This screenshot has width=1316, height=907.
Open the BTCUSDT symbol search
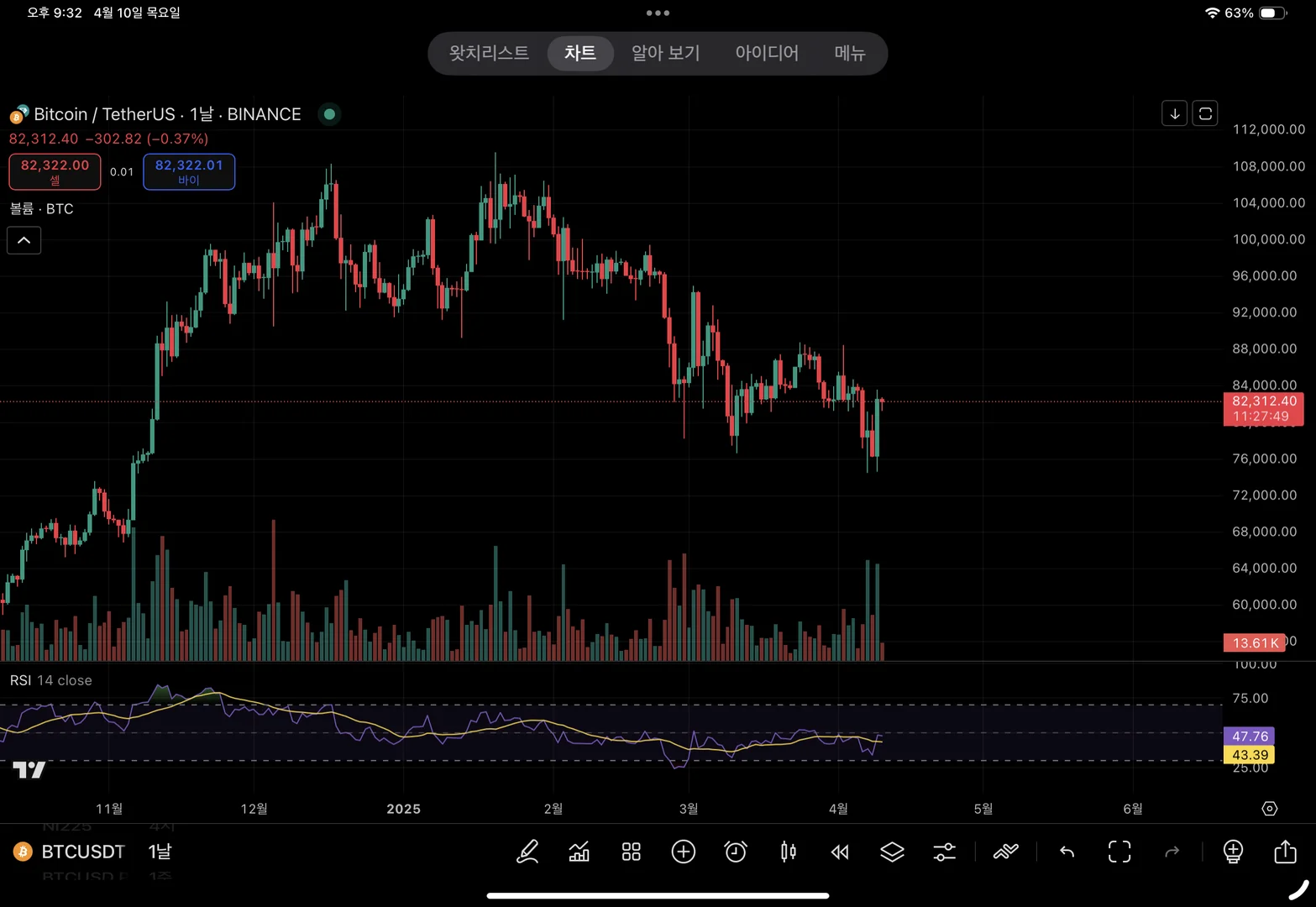click(83, 852)
